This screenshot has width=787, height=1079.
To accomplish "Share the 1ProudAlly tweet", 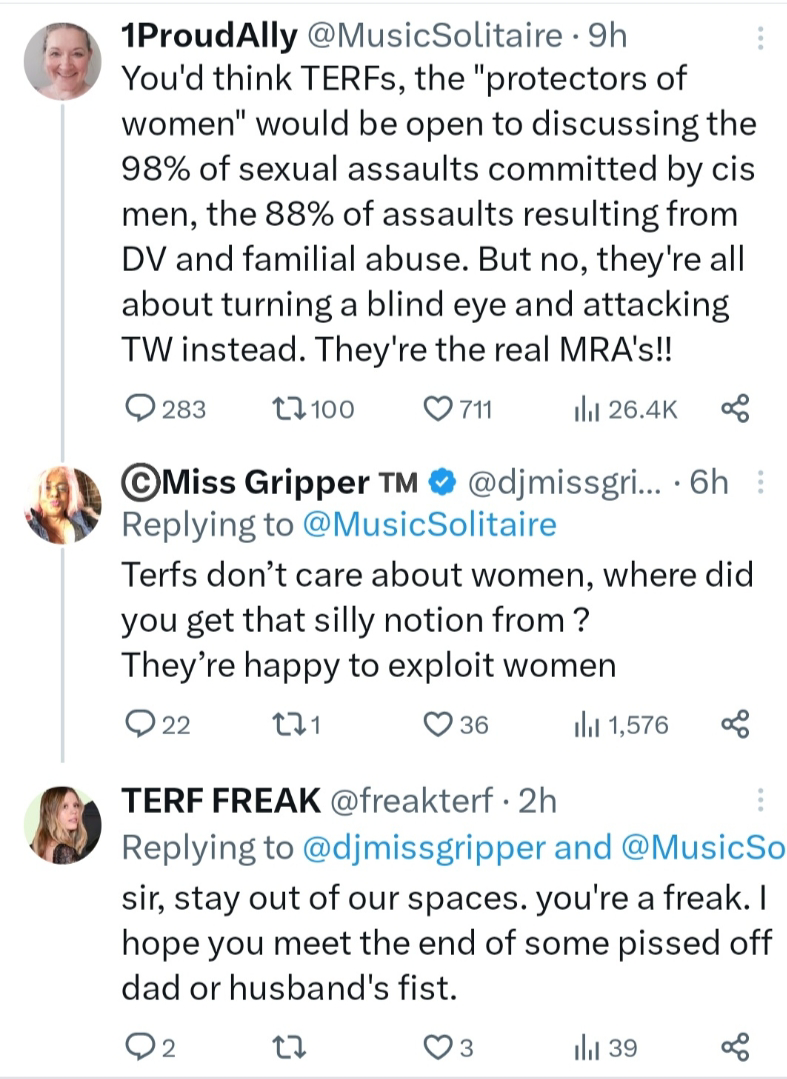I will 735,409.
